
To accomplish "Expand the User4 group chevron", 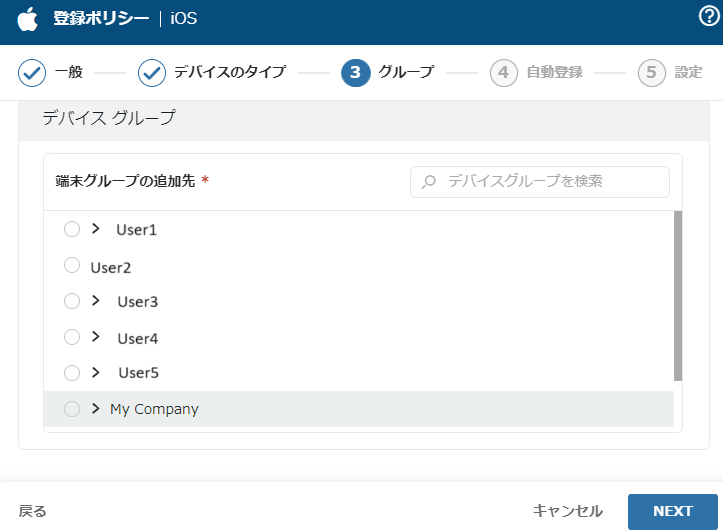I will coord(95,337).
